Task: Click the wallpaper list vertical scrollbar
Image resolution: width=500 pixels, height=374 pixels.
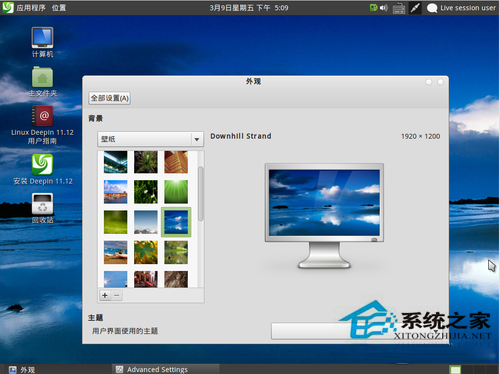Action: [x=201, y=193]
